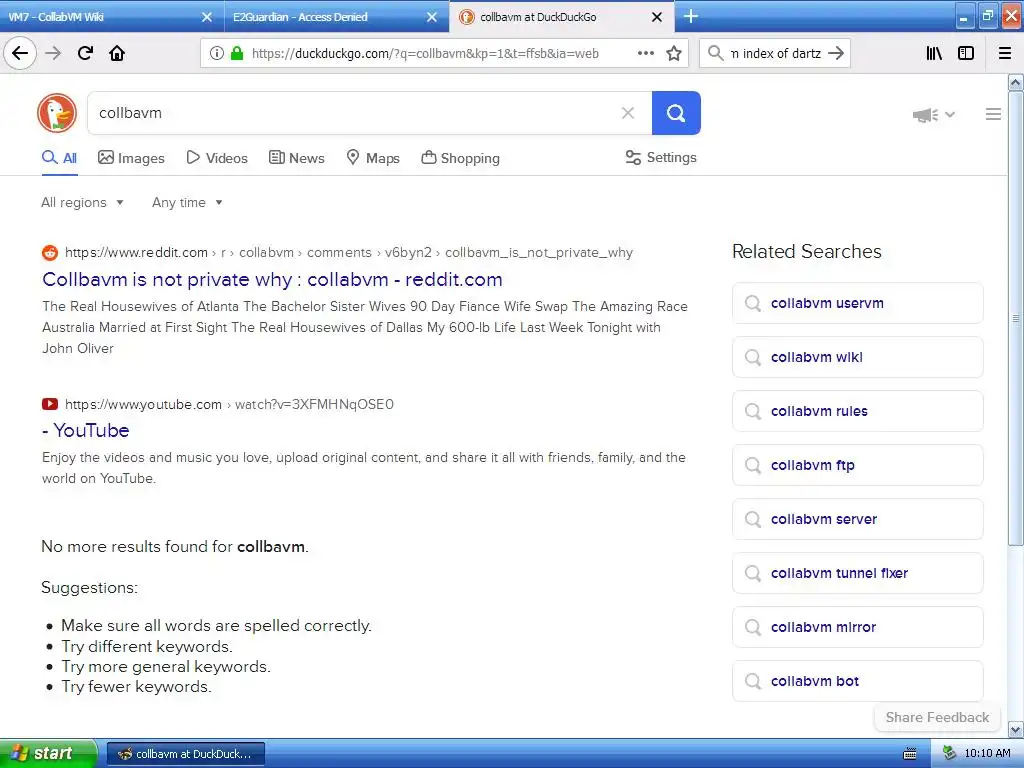Open the Windows start menu
The image size is (1024, 768).
[48, 753]
